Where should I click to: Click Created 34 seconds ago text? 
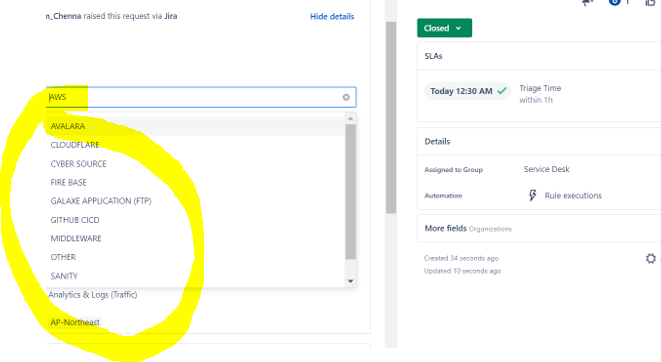[x=461, y=258]
